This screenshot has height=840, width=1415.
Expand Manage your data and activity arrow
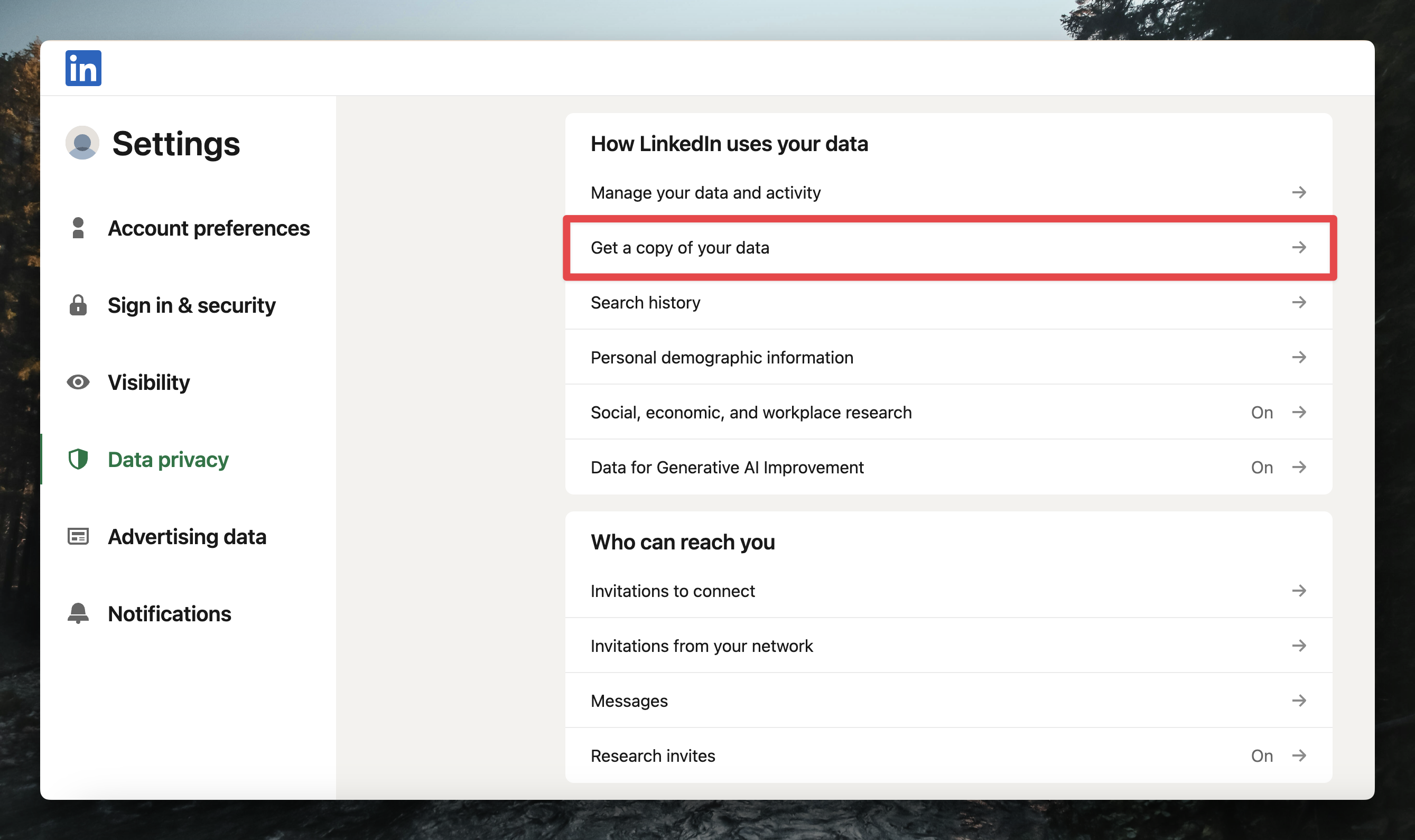[x=1298, y=192]
